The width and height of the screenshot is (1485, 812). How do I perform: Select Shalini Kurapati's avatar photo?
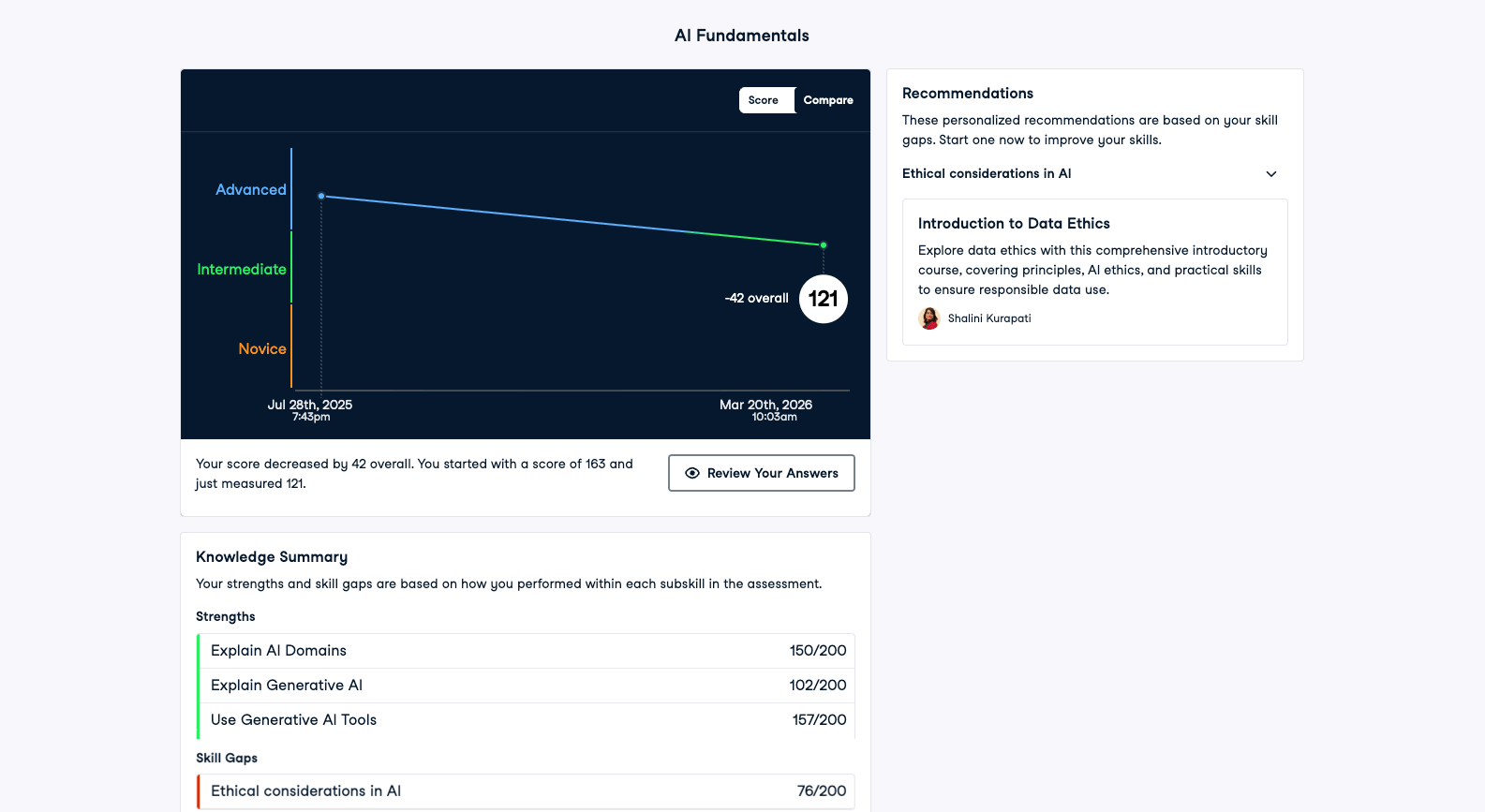pyautogui.click(x=928, y=318)
